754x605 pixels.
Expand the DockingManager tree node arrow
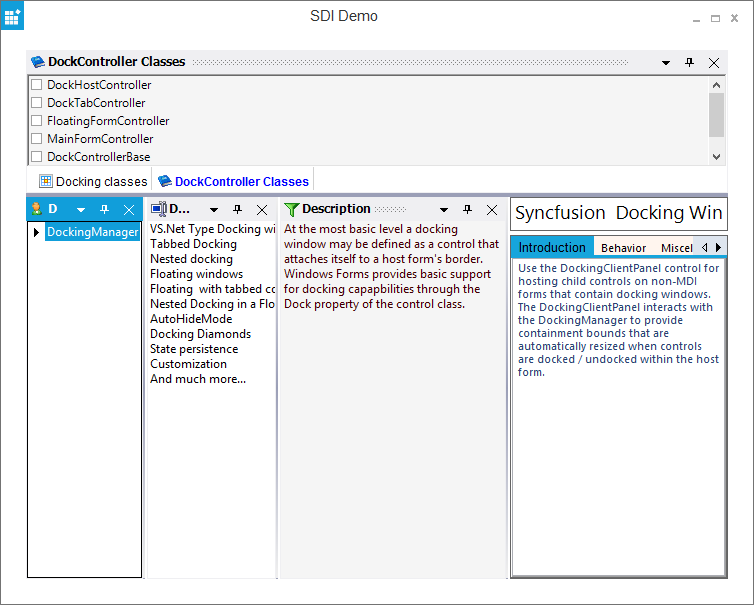(x=37, y=232)
